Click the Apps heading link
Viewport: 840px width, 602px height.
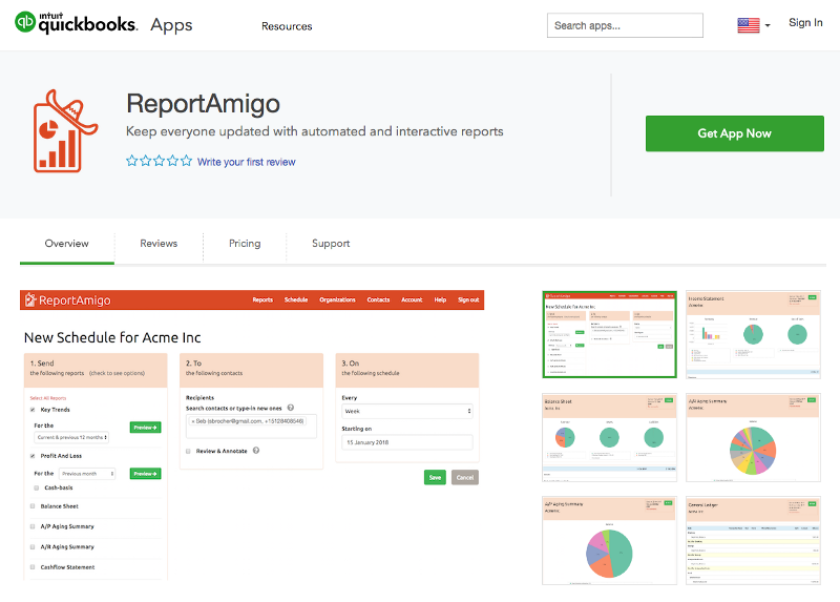tap(171, 25)
